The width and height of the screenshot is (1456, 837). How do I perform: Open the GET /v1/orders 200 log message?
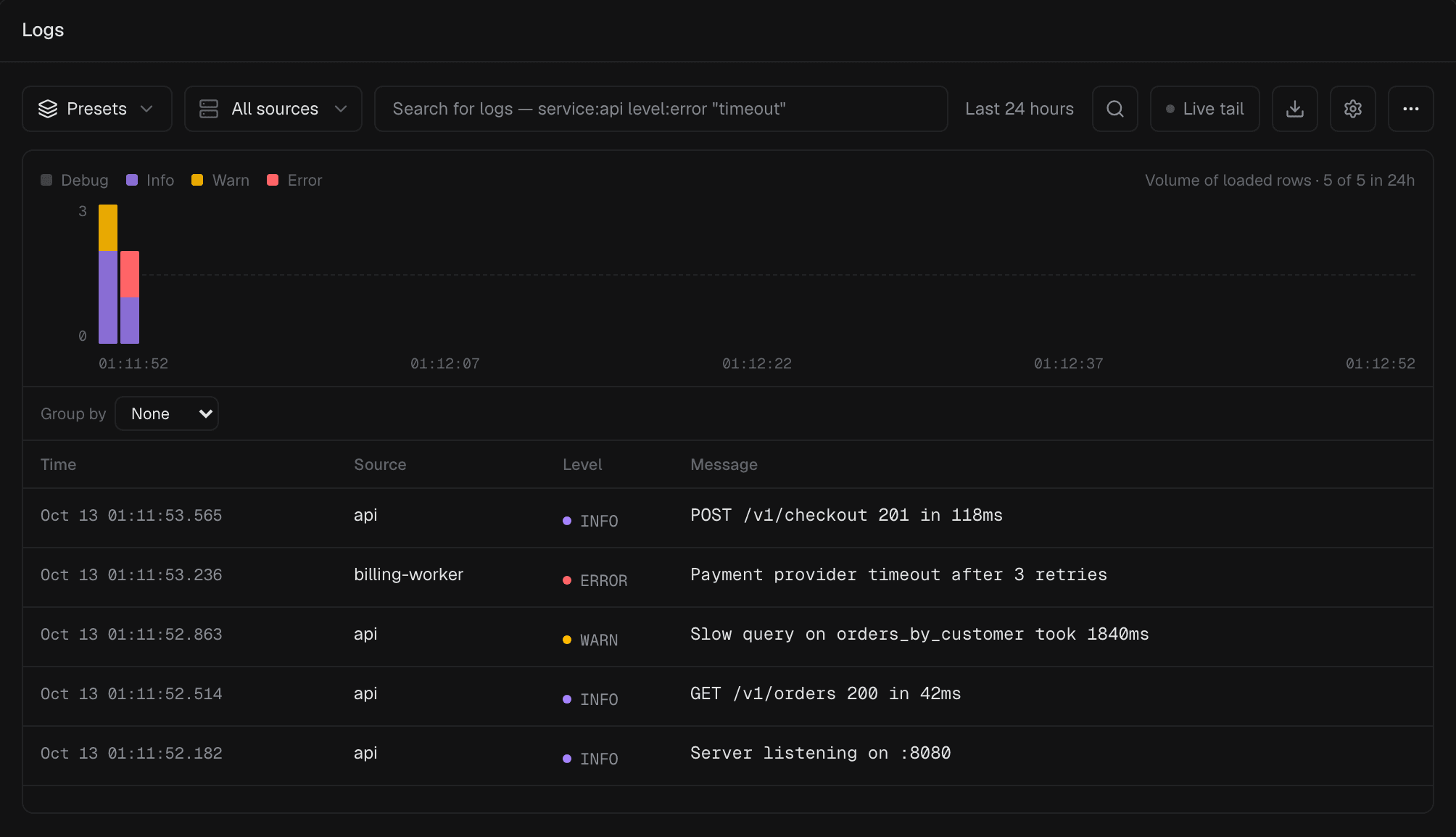[x=825, y=693]
